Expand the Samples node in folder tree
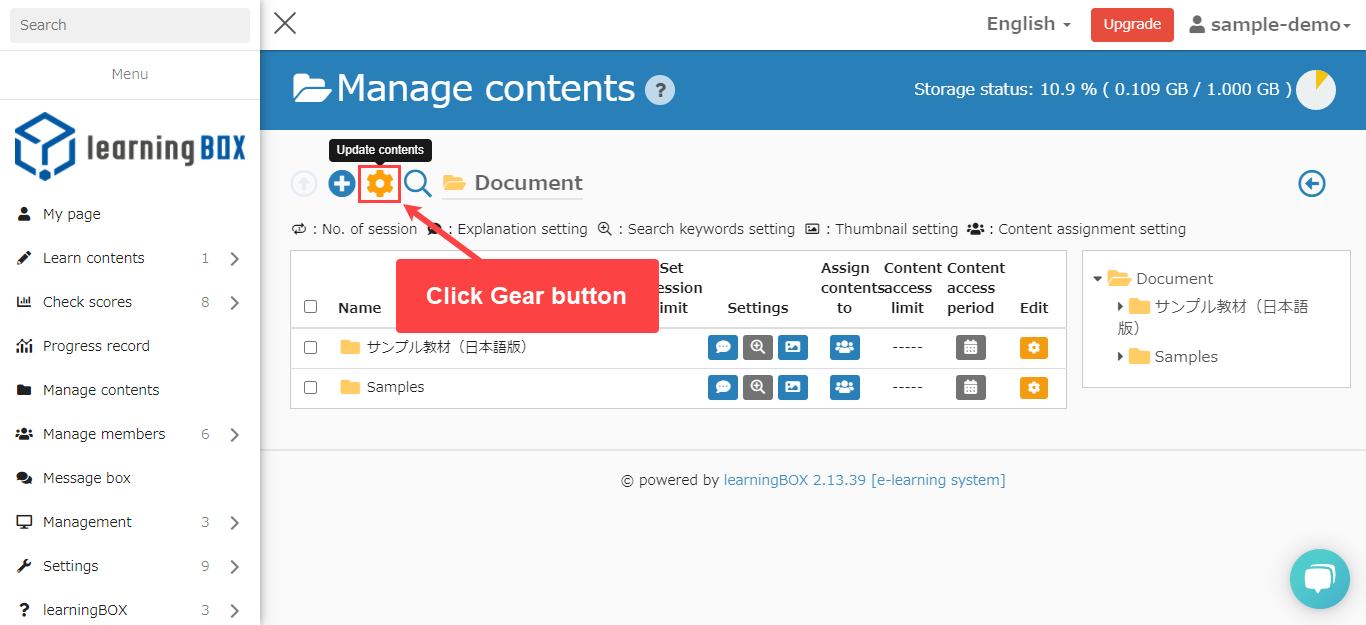The image size is (1366, 625). tap(1120, 356)
